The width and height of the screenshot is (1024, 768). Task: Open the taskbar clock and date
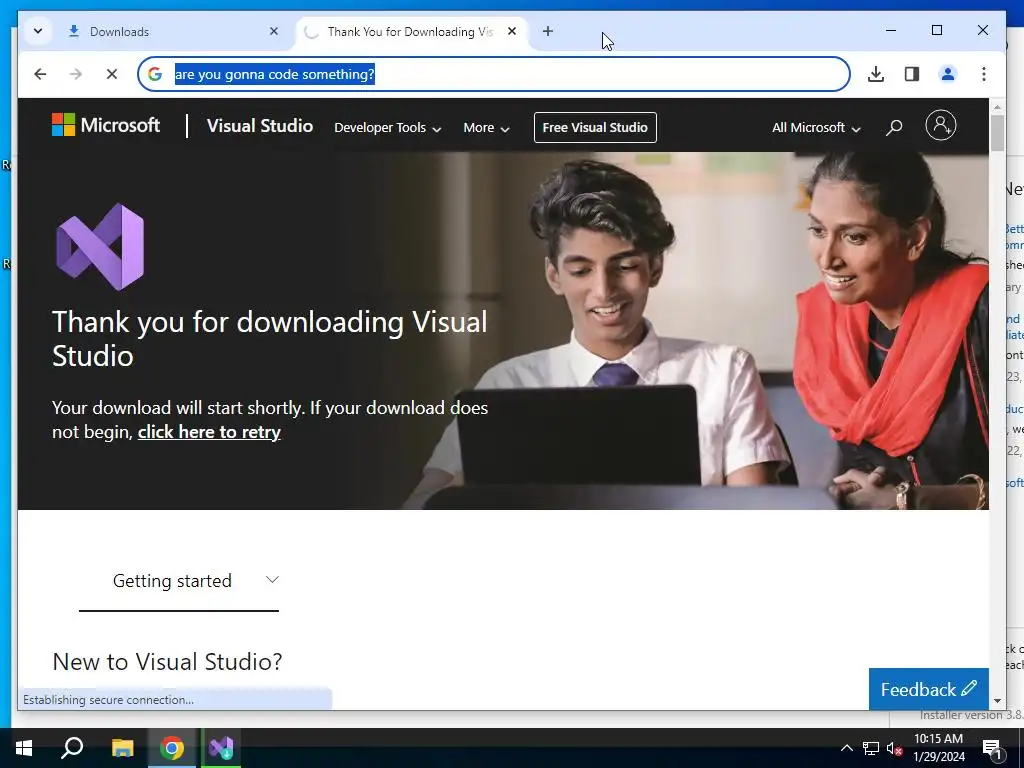coord(938,748)
